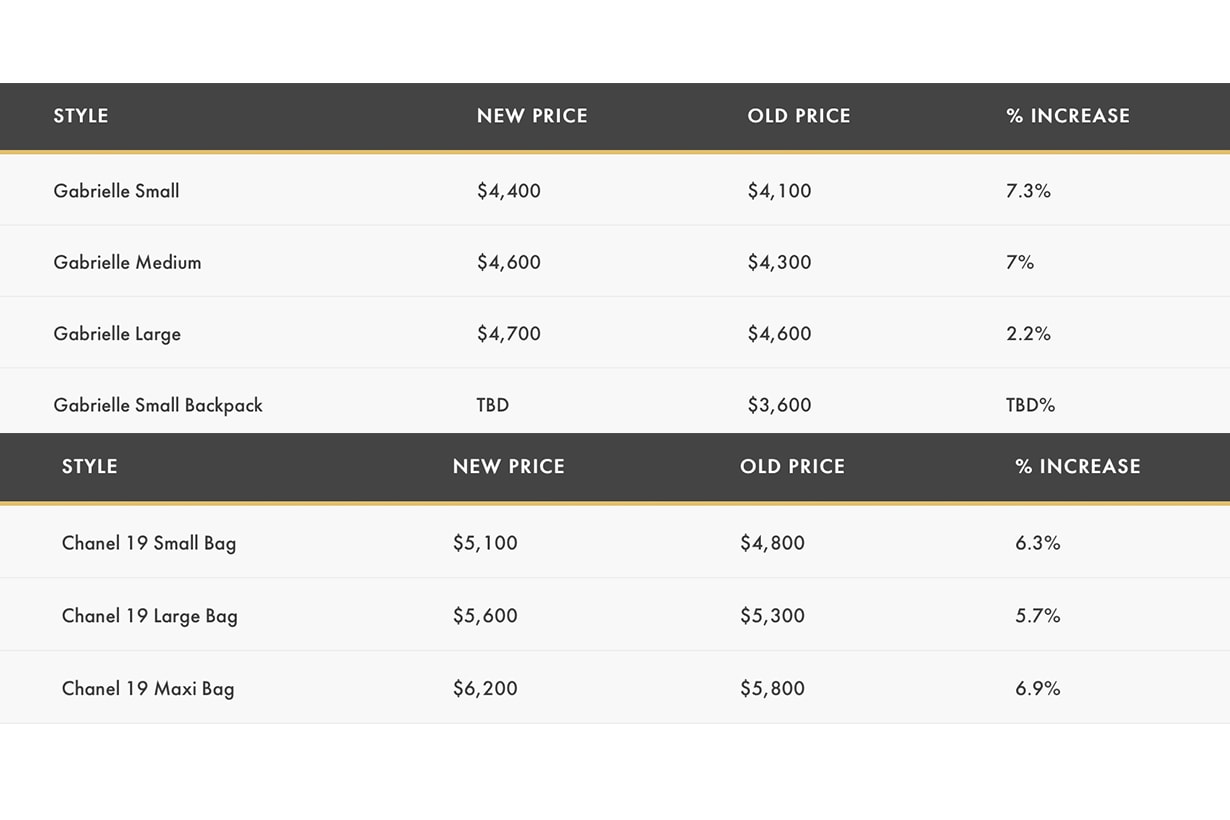1230x820 pixels.
Task: Click the $6,200 new price value
Action: (x=485, y=688)
